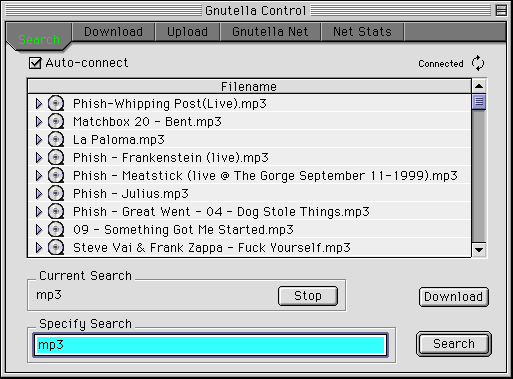
Task: Click the CD icon beside Phish - Julius.mp3
Action: pyautogui.click(x=56, y=194)
